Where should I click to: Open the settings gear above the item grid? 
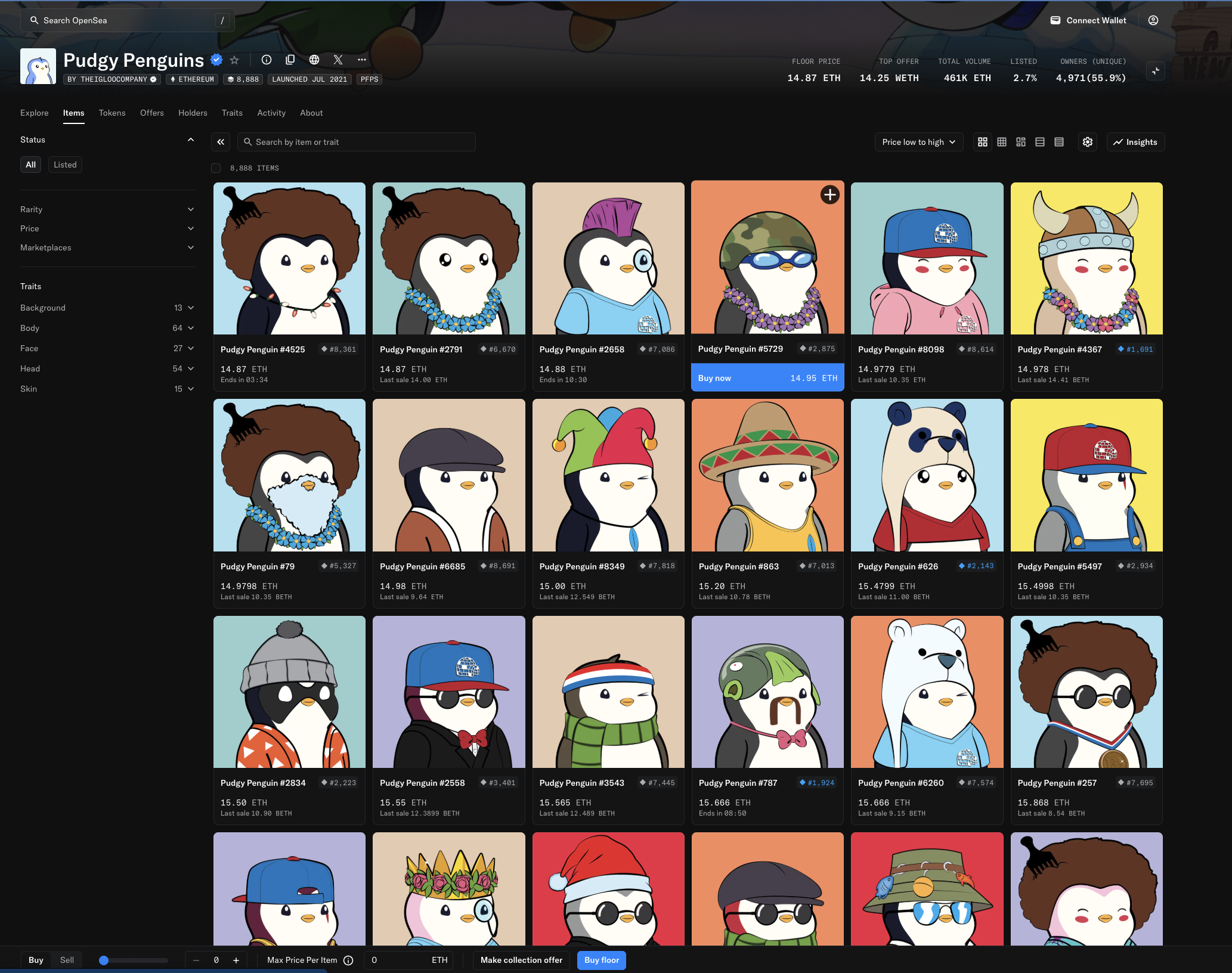tap(1088, 142)
